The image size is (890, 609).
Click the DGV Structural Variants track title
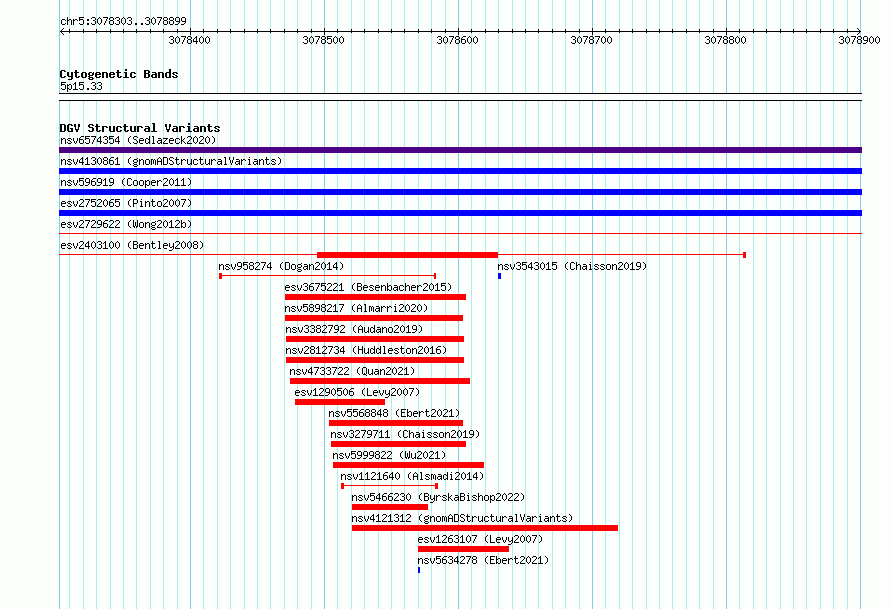pyautogui.click(x=140, y=128)
